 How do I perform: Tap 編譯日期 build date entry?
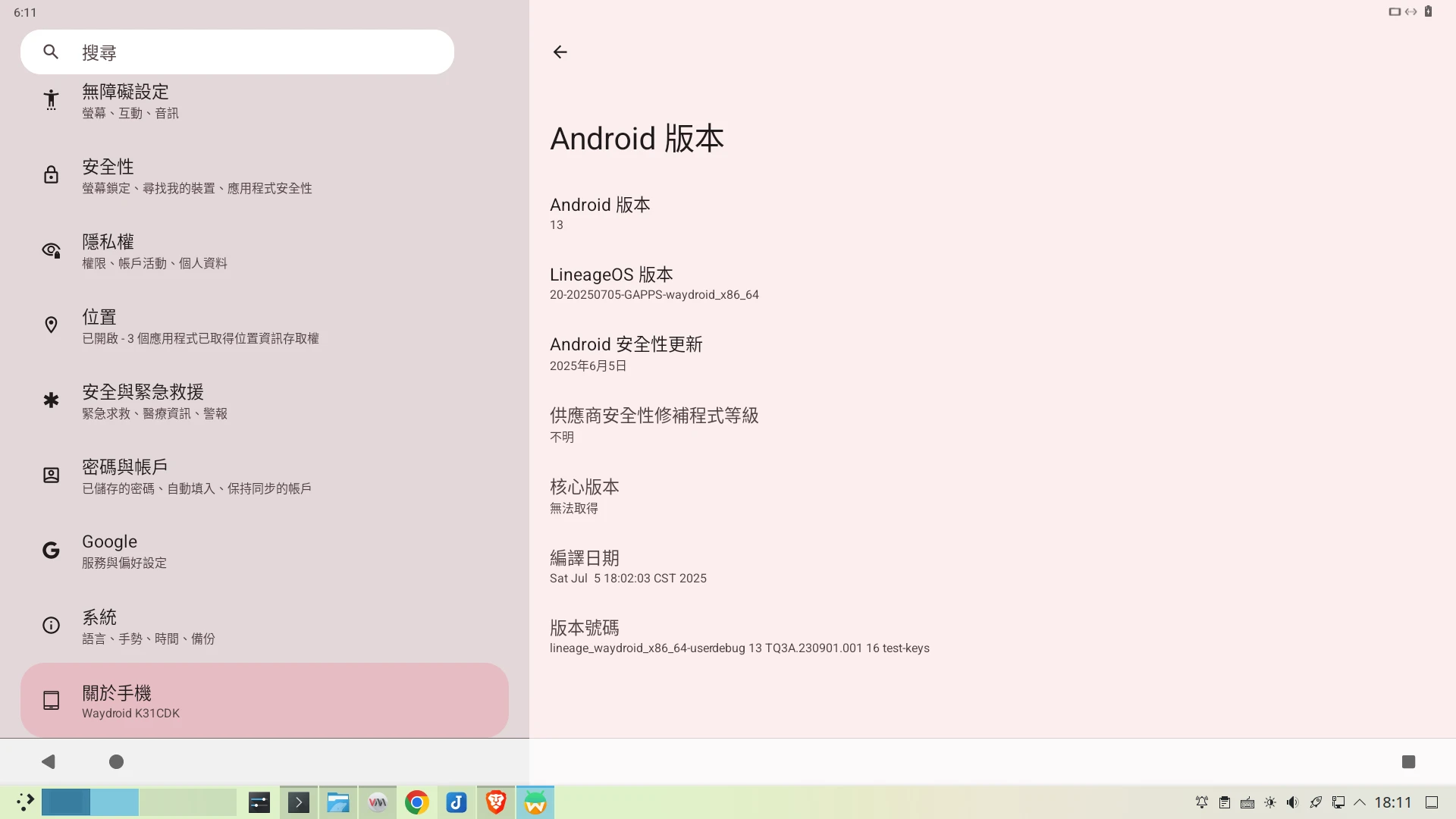993,566
